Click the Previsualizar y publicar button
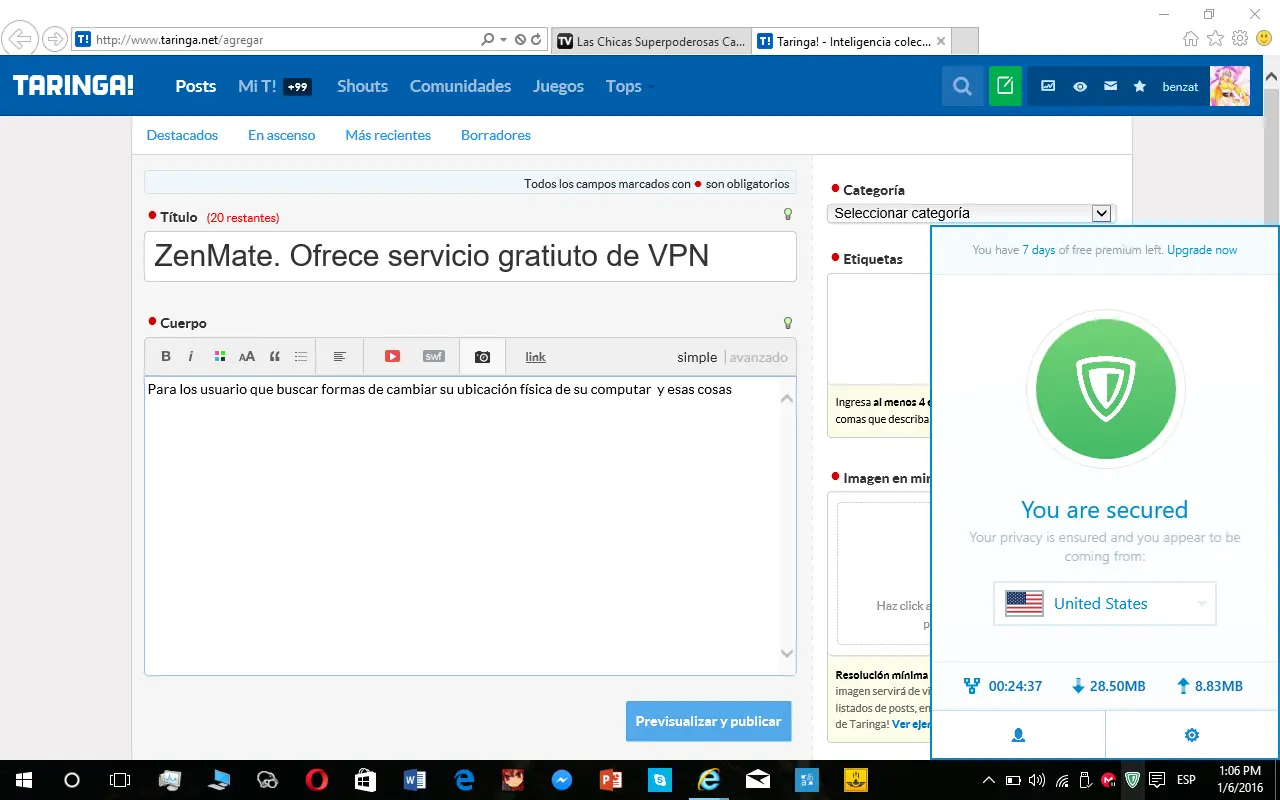This screenshot has width=1280, height=800. click(708, 721)
